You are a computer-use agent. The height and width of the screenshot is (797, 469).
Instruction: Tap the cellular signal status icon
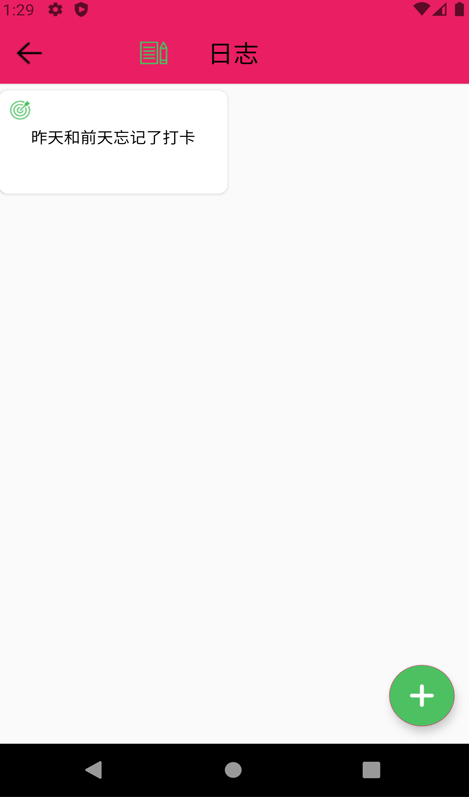point(440,9)
